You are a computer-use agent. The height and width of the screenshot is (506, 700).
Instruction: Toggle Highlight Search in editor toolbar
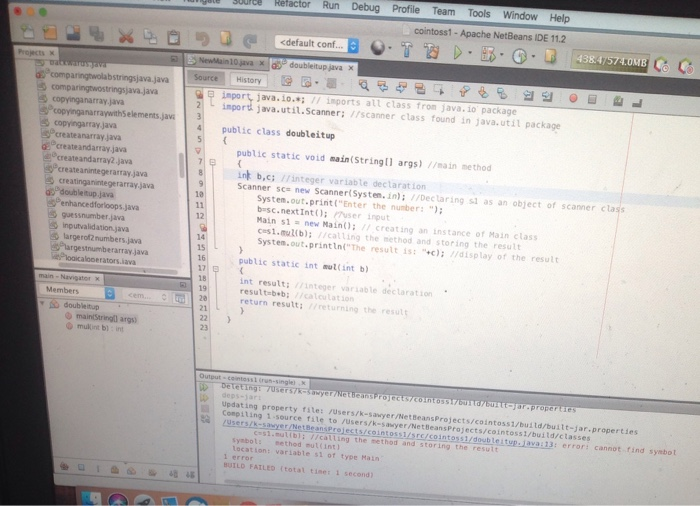pyautogui.click(x=420, y=88)
